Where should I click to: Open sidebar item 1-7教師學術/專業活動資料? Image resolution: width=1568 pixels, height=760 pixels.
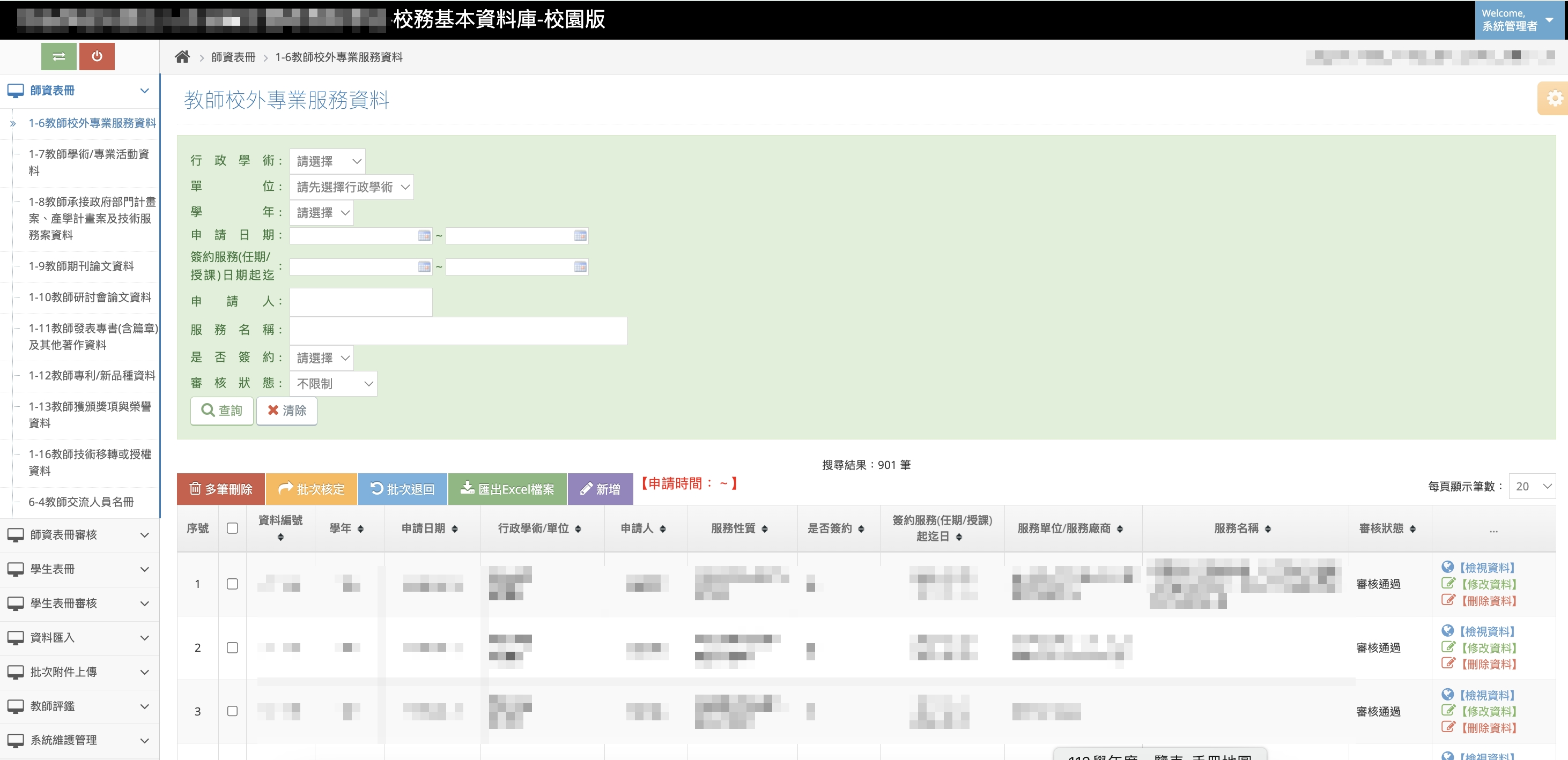(89, 163)
